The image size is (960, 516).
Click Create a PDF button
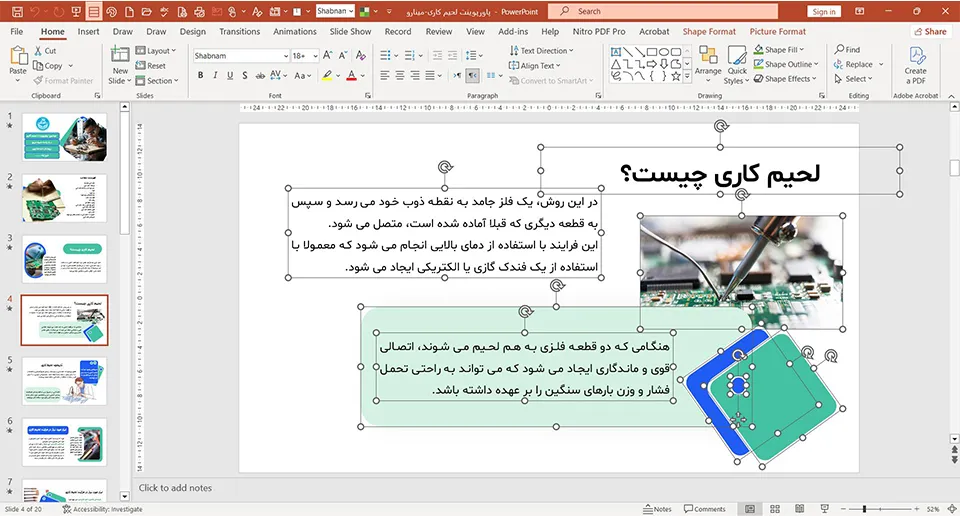[915, 65]
